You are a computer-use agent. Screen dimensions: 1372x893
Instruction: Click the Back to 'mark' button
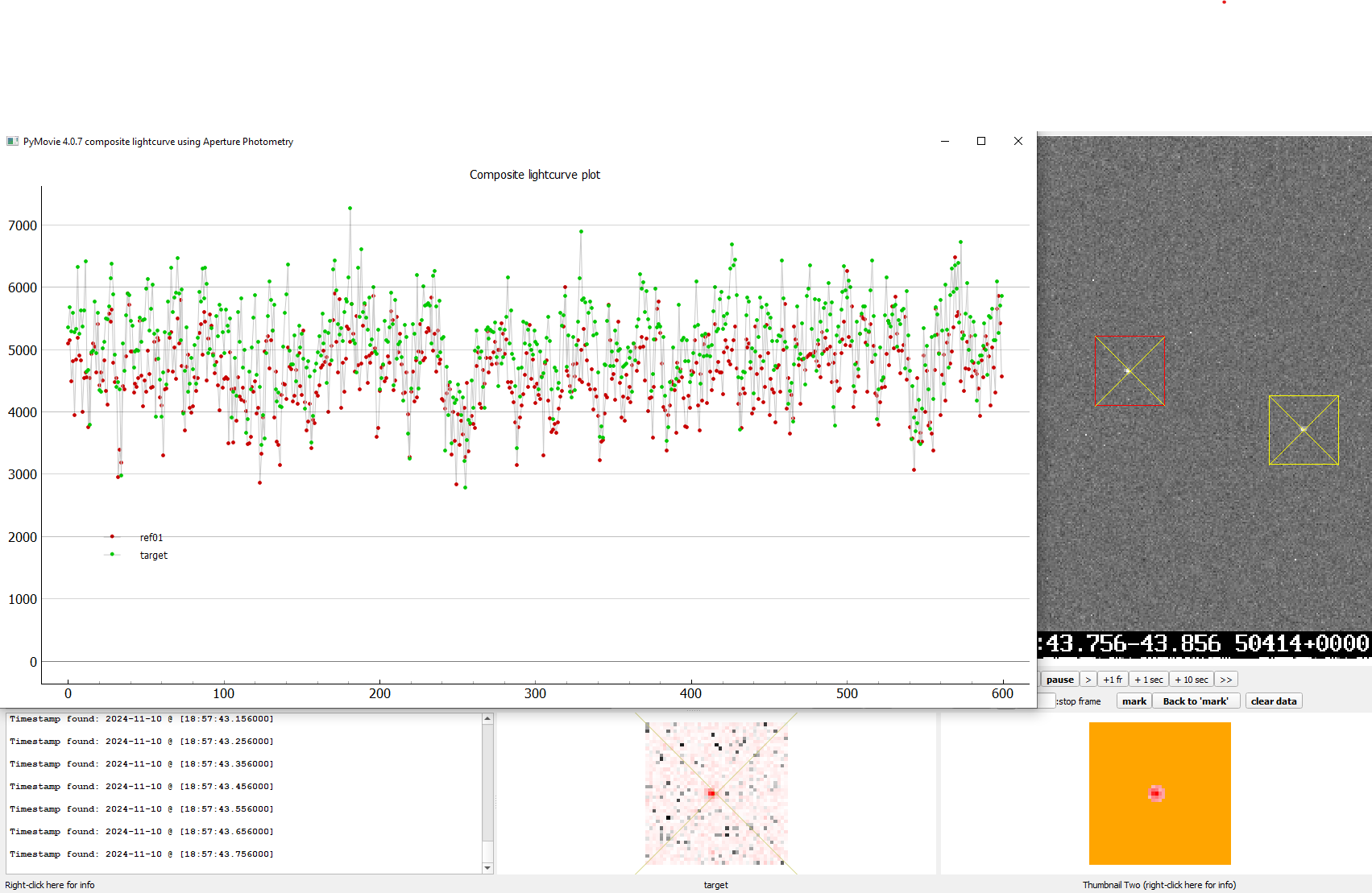pos(1196,701)
